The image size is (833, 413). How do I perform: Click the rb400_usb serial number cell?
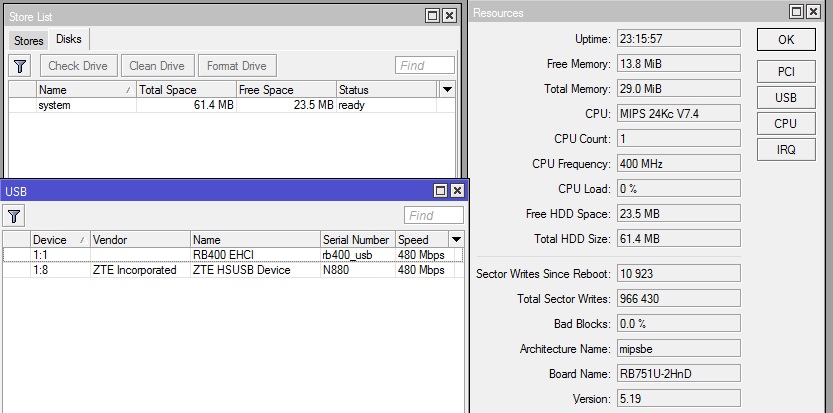click(x=358, y=255)
